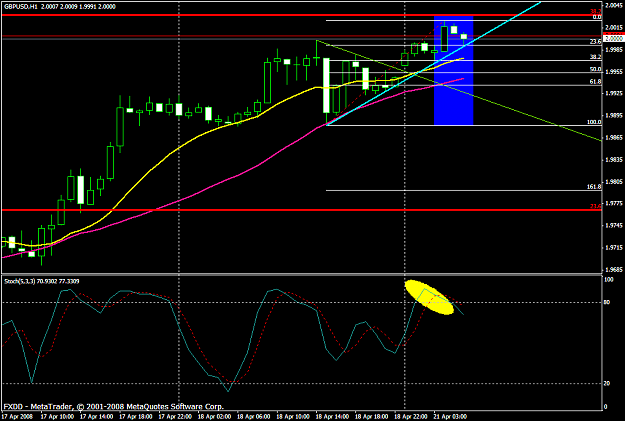Select the green descending trendline
Viewport: 625px width, 421px height.
click(518, 110)
